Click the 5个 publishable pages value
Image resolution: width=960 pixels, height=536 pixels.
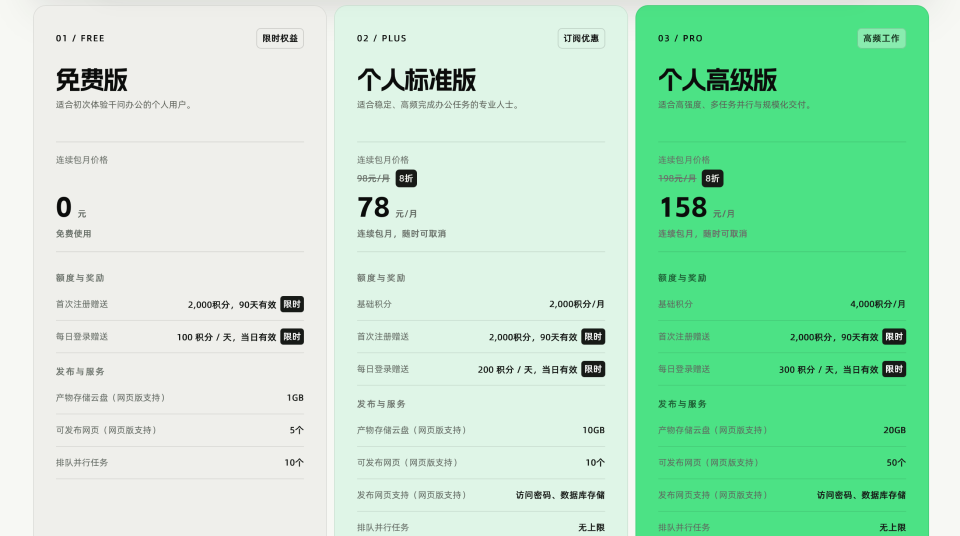pyautogui.click(x=296, y=430)
